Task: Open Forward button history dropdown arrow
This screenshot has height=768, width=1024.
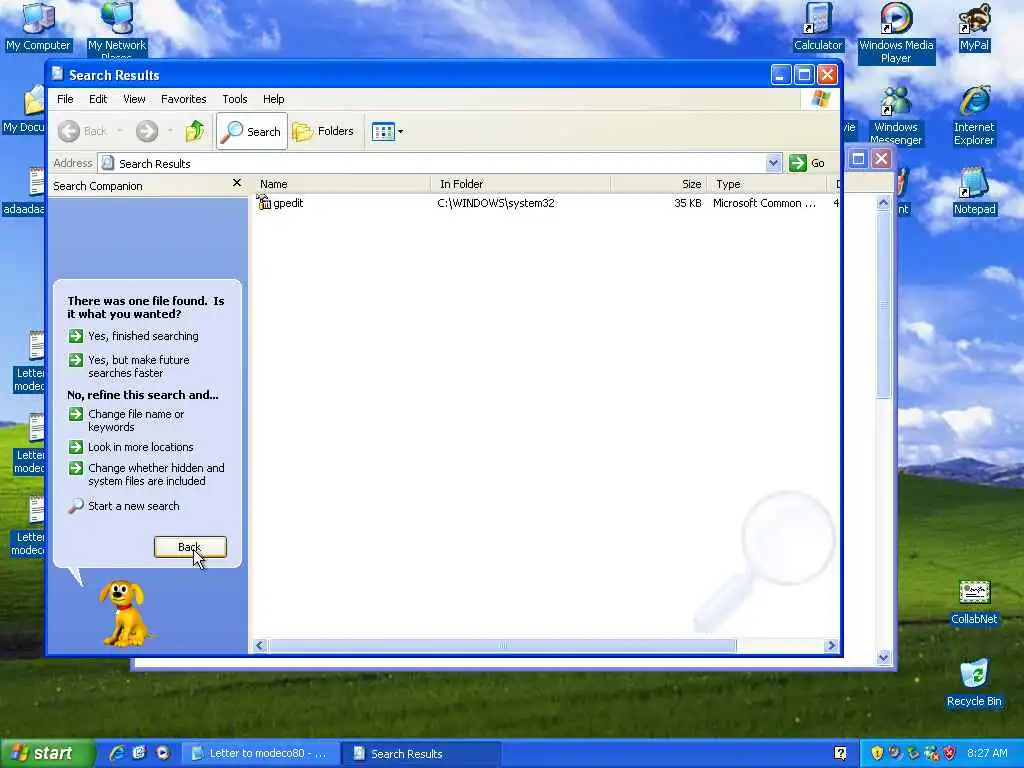Action: click(170, 131)
